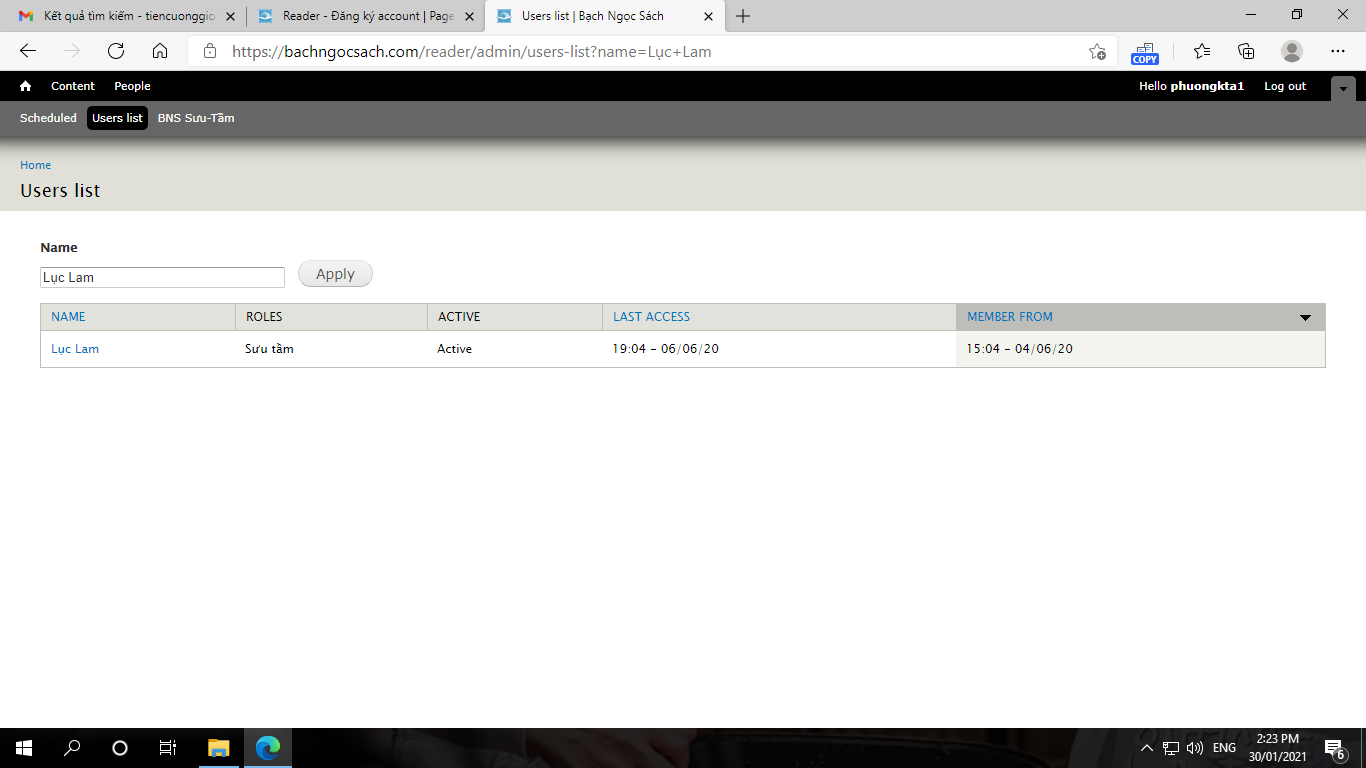The image size is (1366, 768).
Task: Open the Content admin menu
Action: [x=73, y=86]
